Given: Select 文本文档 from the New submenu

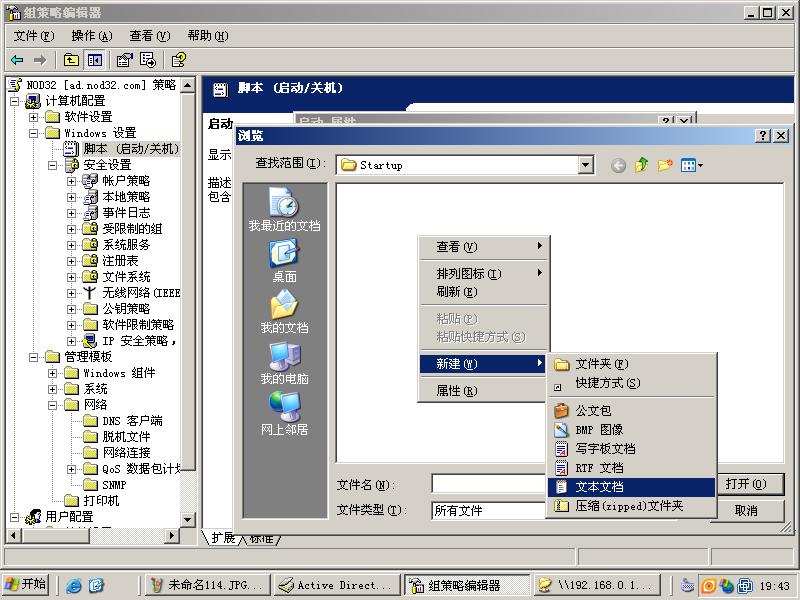Looking at the screenshot, I should 600,486.
